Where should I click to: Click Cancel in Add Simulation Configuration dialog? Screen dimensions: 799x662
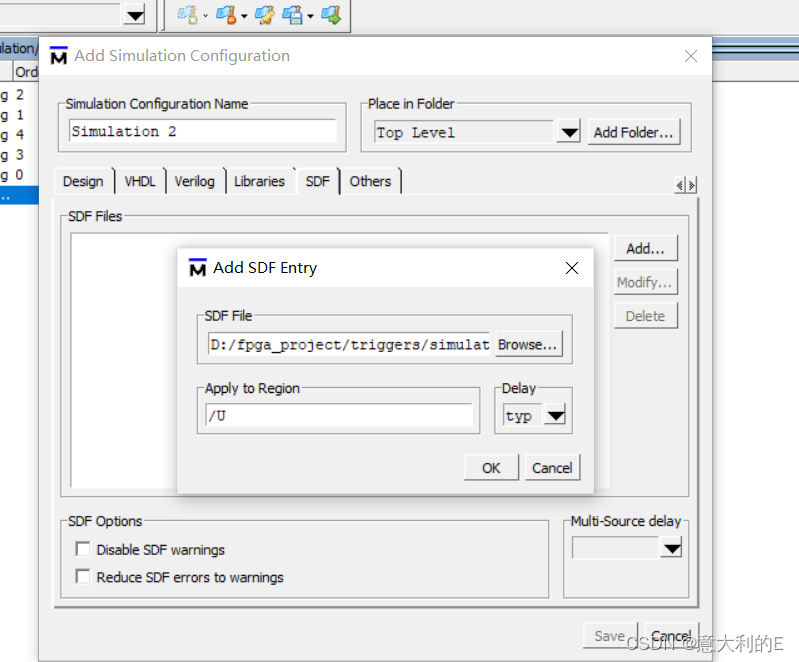coord(671,635)
